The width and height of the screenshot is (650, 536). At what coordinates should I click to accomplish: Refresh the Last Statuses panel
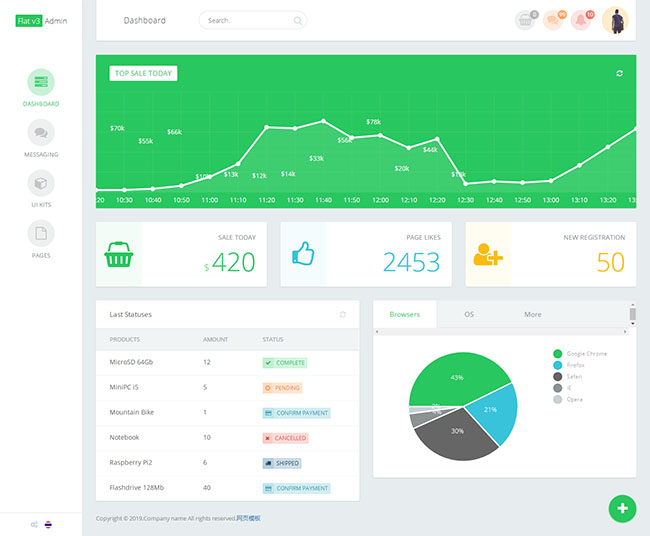pos(343,314)
